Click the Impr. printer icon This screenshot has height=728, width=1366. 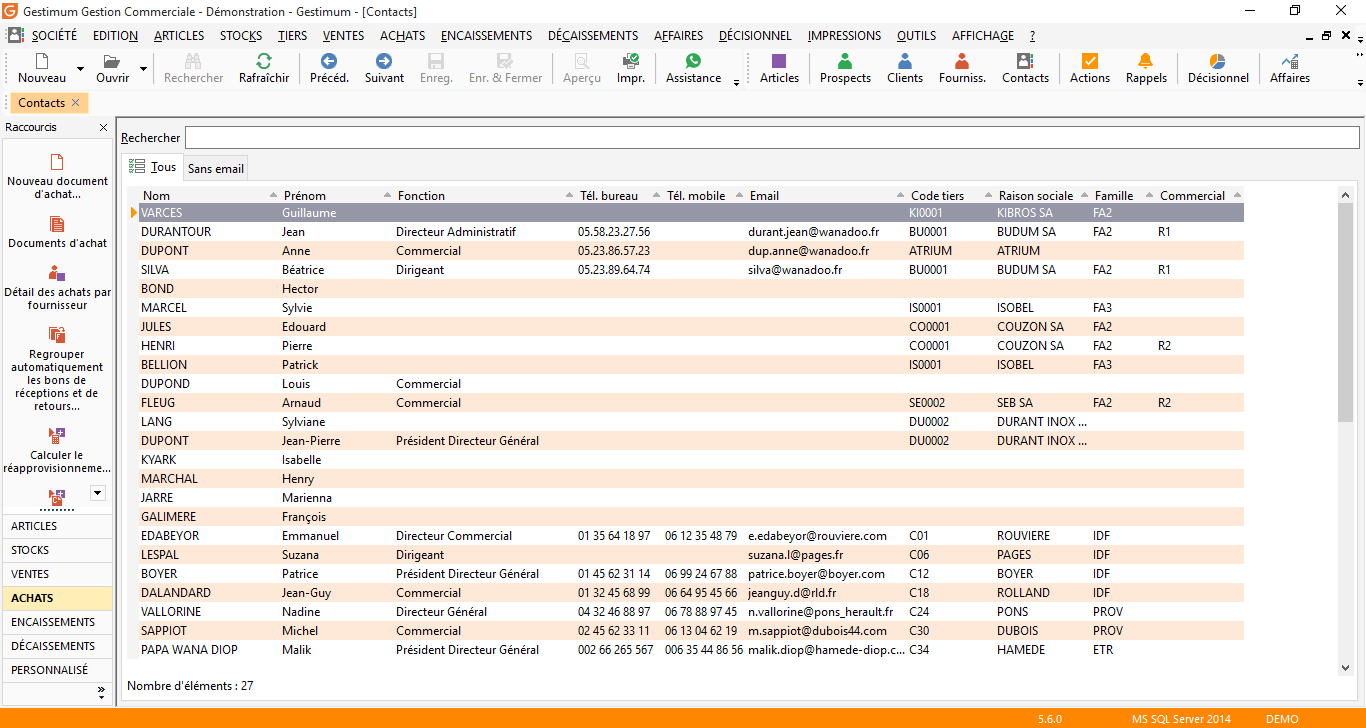tap(631, 61)
